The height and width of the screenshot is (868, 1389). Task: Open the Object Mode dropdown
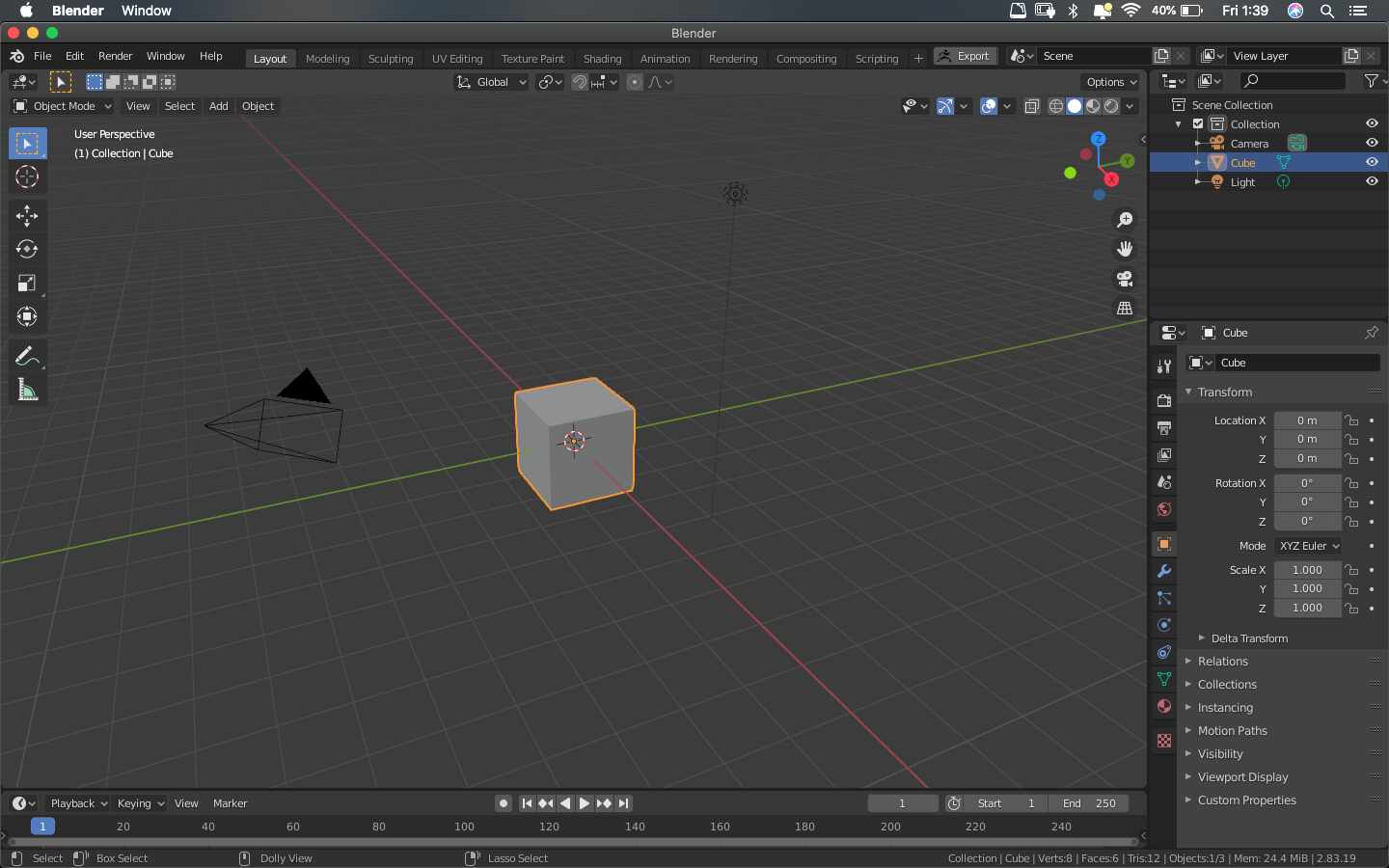tap(63, 106)
